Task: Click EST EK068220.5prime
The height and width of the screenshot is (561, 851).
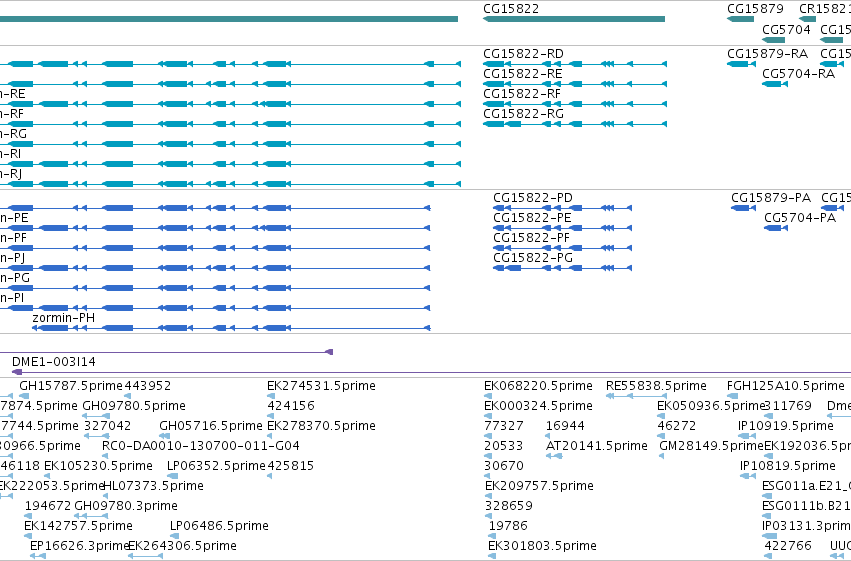Action: (x=538, y=386)
